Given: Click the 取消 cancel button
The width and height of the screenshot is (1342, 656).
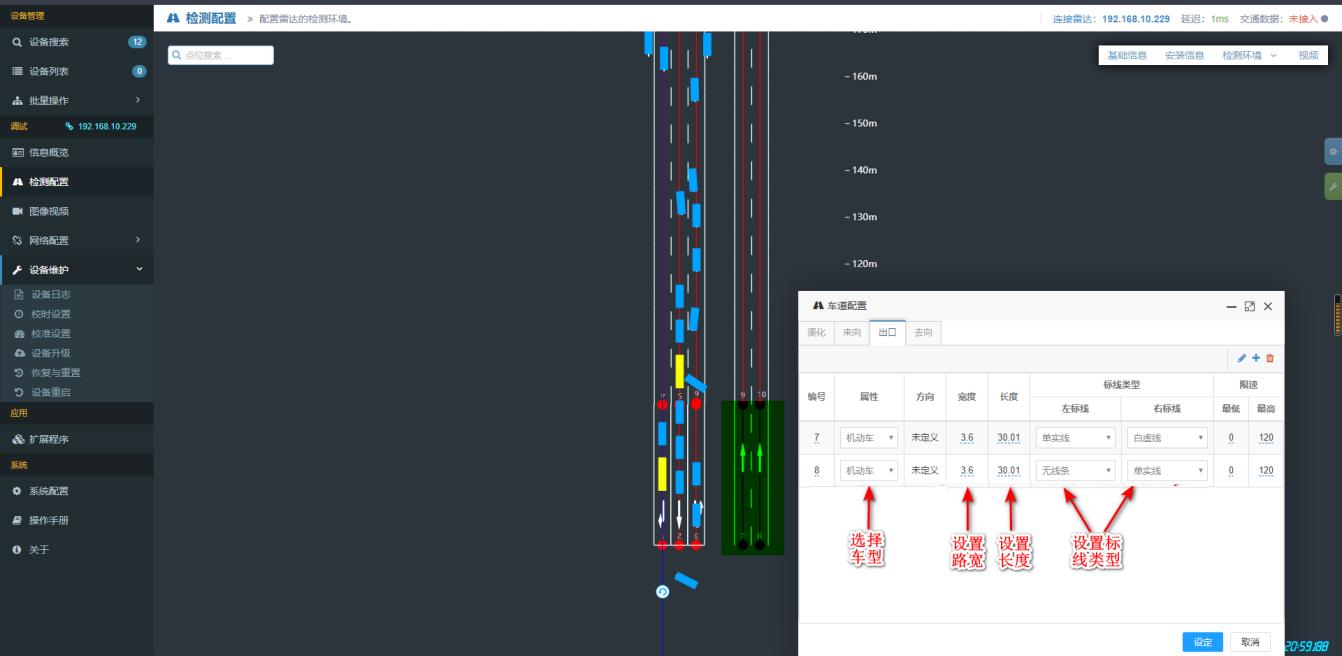Looking at the screenshot, I should point(1250,642).
